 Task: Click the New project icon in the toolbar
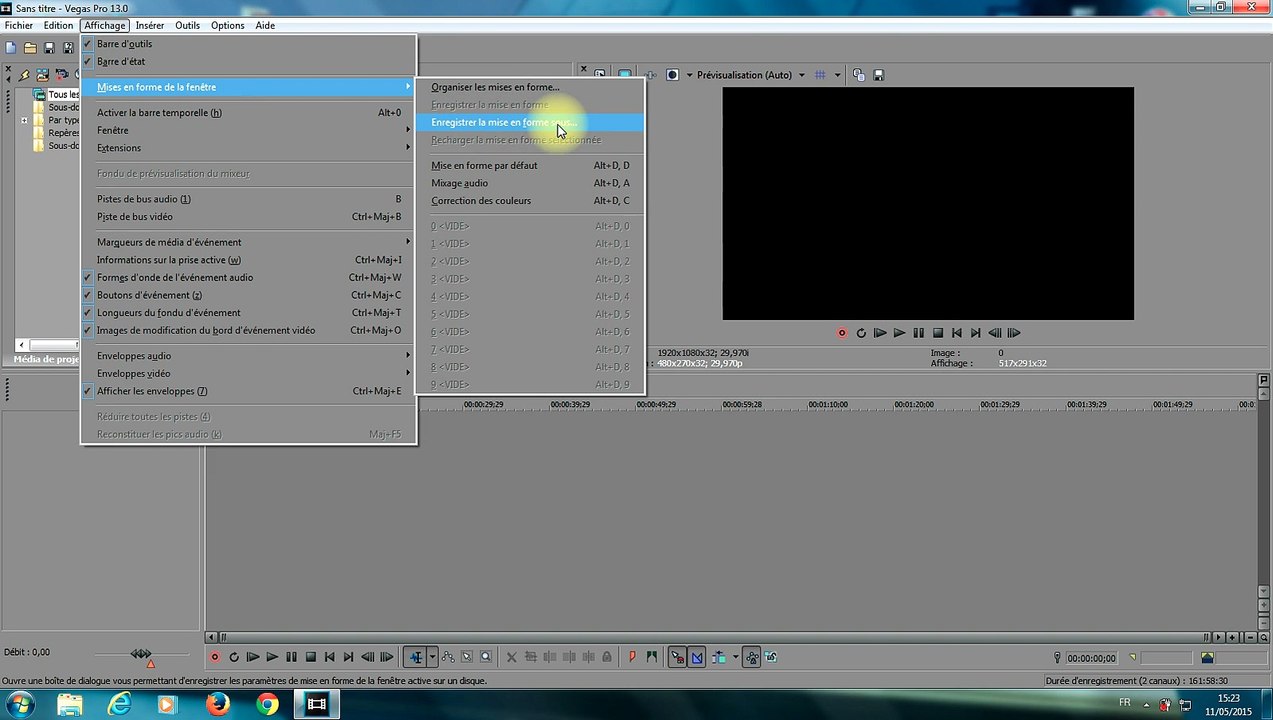[11, 48]
